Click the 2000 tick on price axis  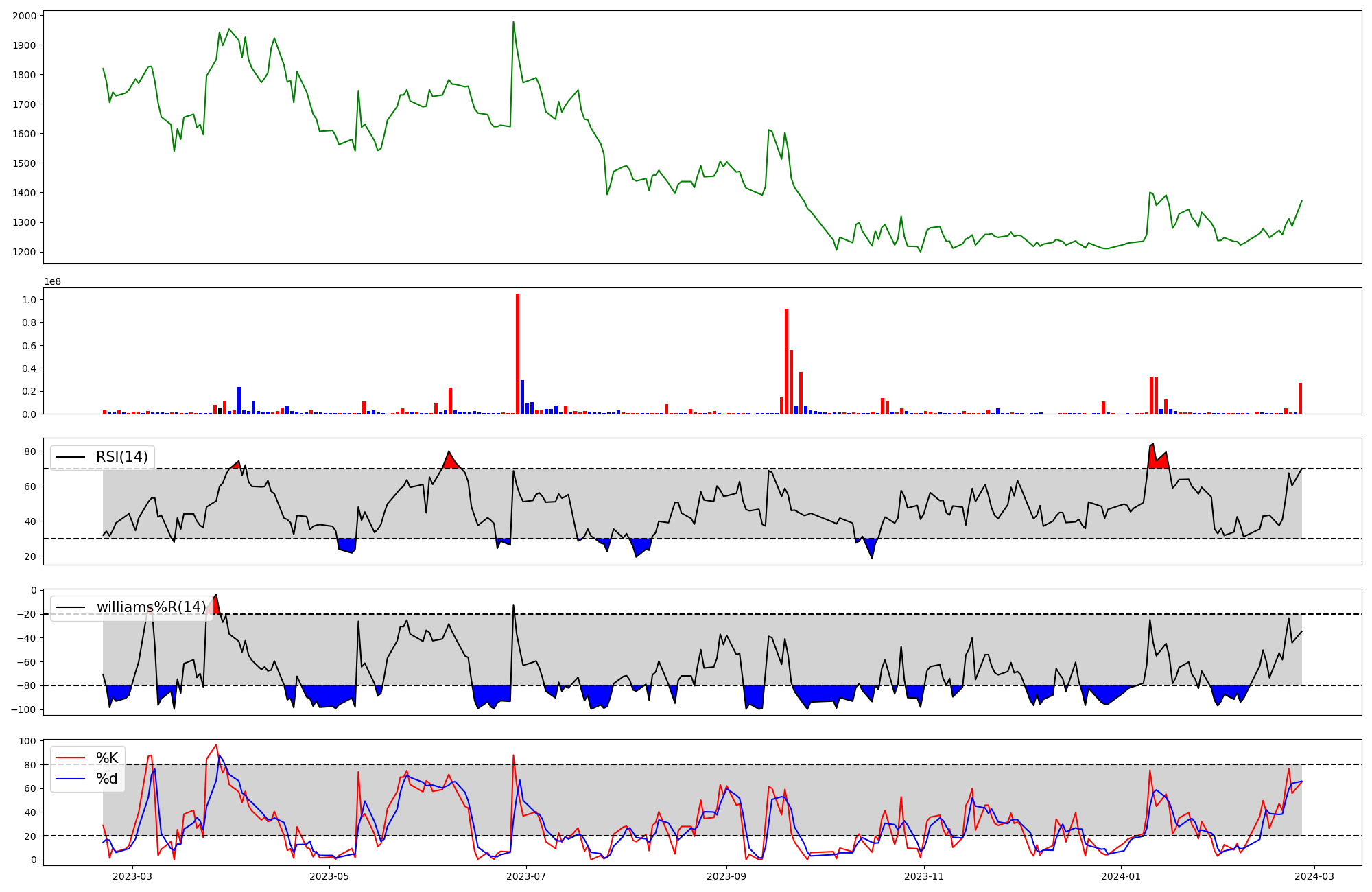pyautogui.click(x=26, y=16)
